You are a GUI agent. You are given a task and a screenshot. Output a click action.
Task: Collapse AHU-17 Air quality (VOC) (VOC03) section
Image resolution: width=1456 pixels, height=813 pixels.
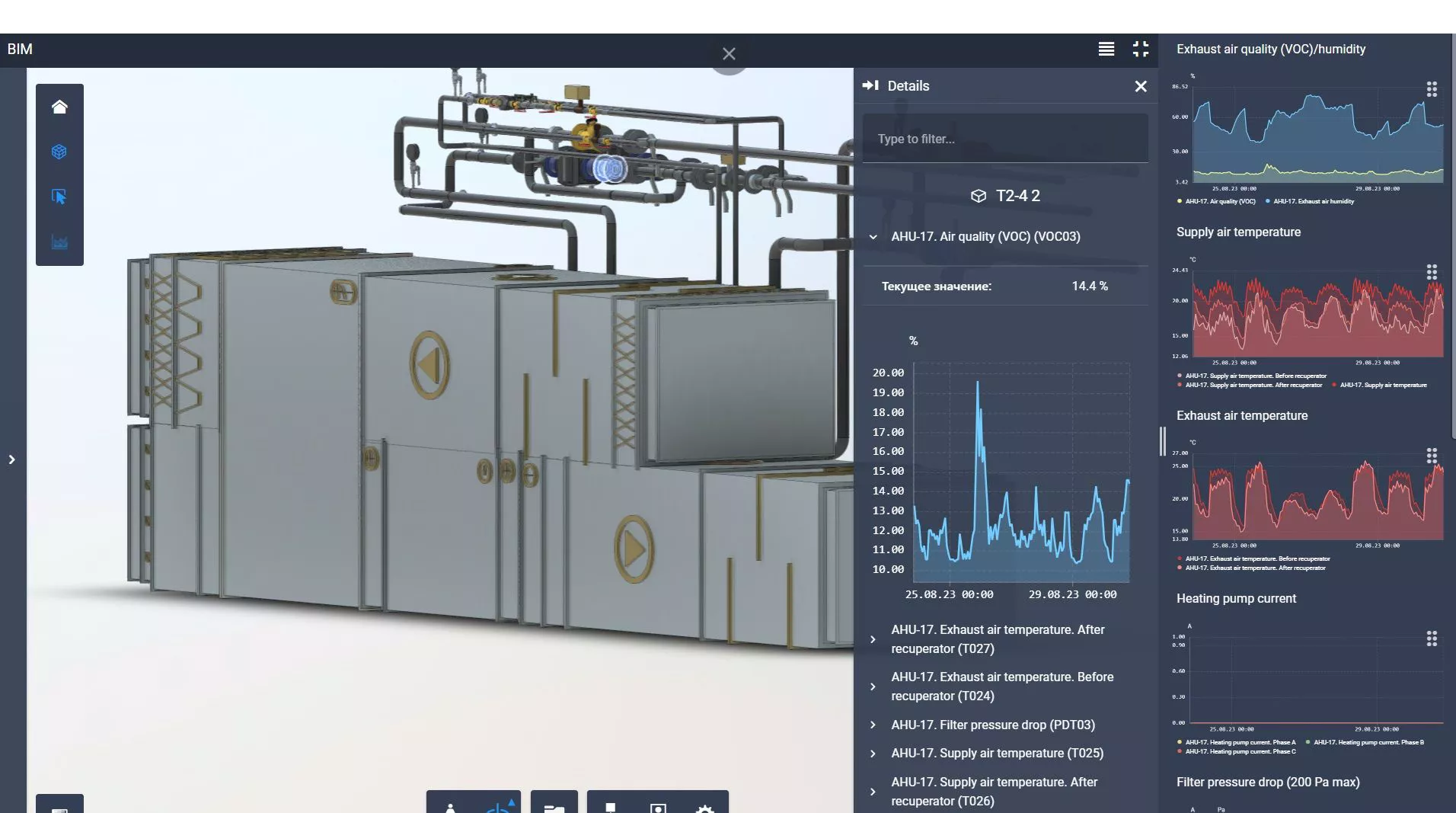pyautogui.click(x=873, y=237)
